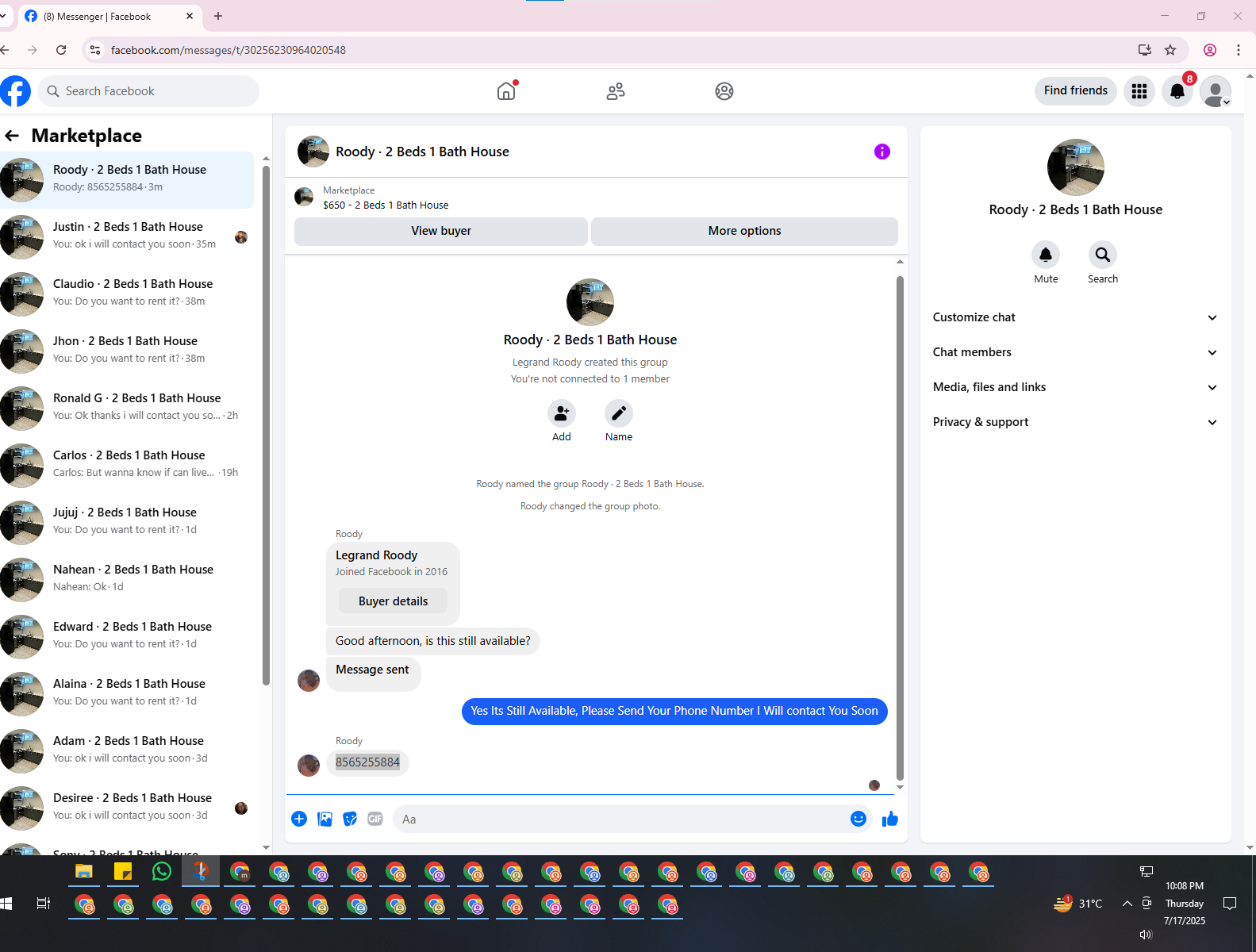Open Justin 2 Beds 1 Bath House chat
This screenshot has height=952, width=1256.
point(127,237)
